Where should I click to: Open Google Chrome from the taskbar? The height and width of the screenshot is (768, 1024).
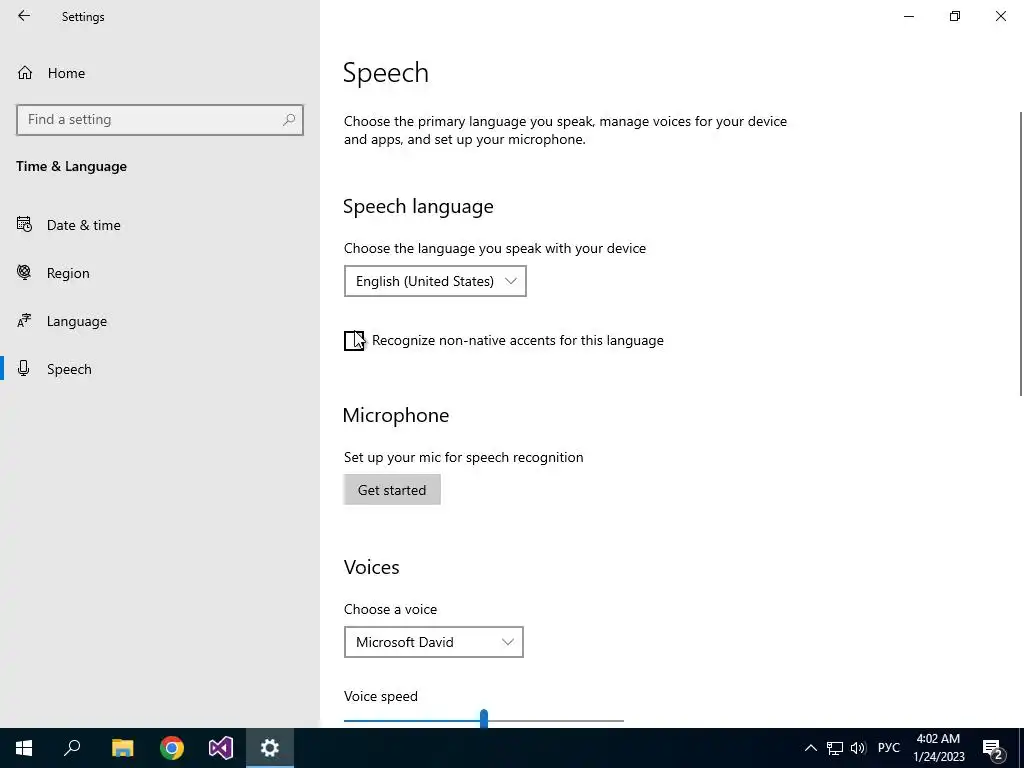pyautogui.click(x=172, y=748)
